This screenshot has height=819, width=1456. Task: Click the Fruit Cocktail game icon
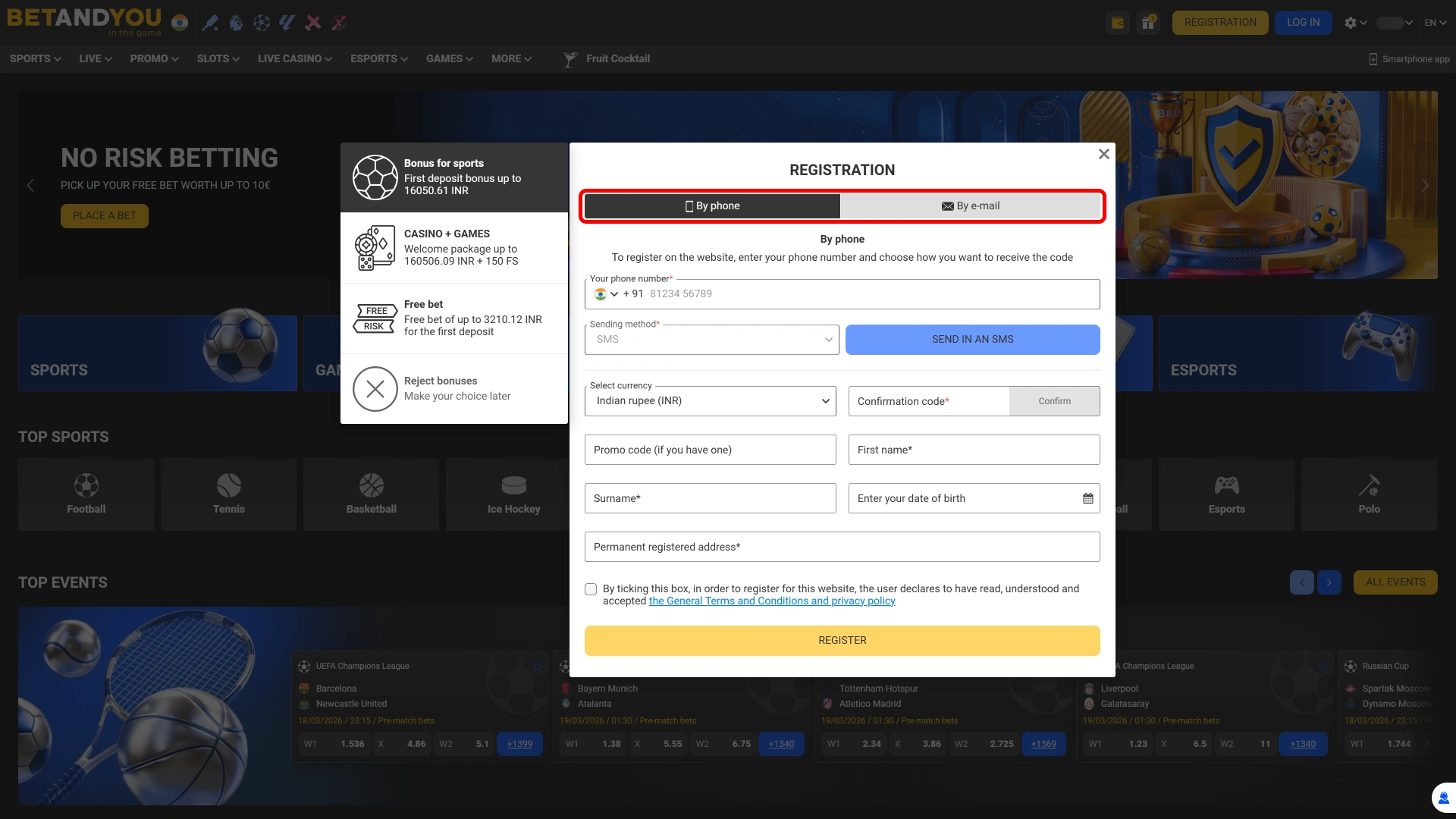570,58
